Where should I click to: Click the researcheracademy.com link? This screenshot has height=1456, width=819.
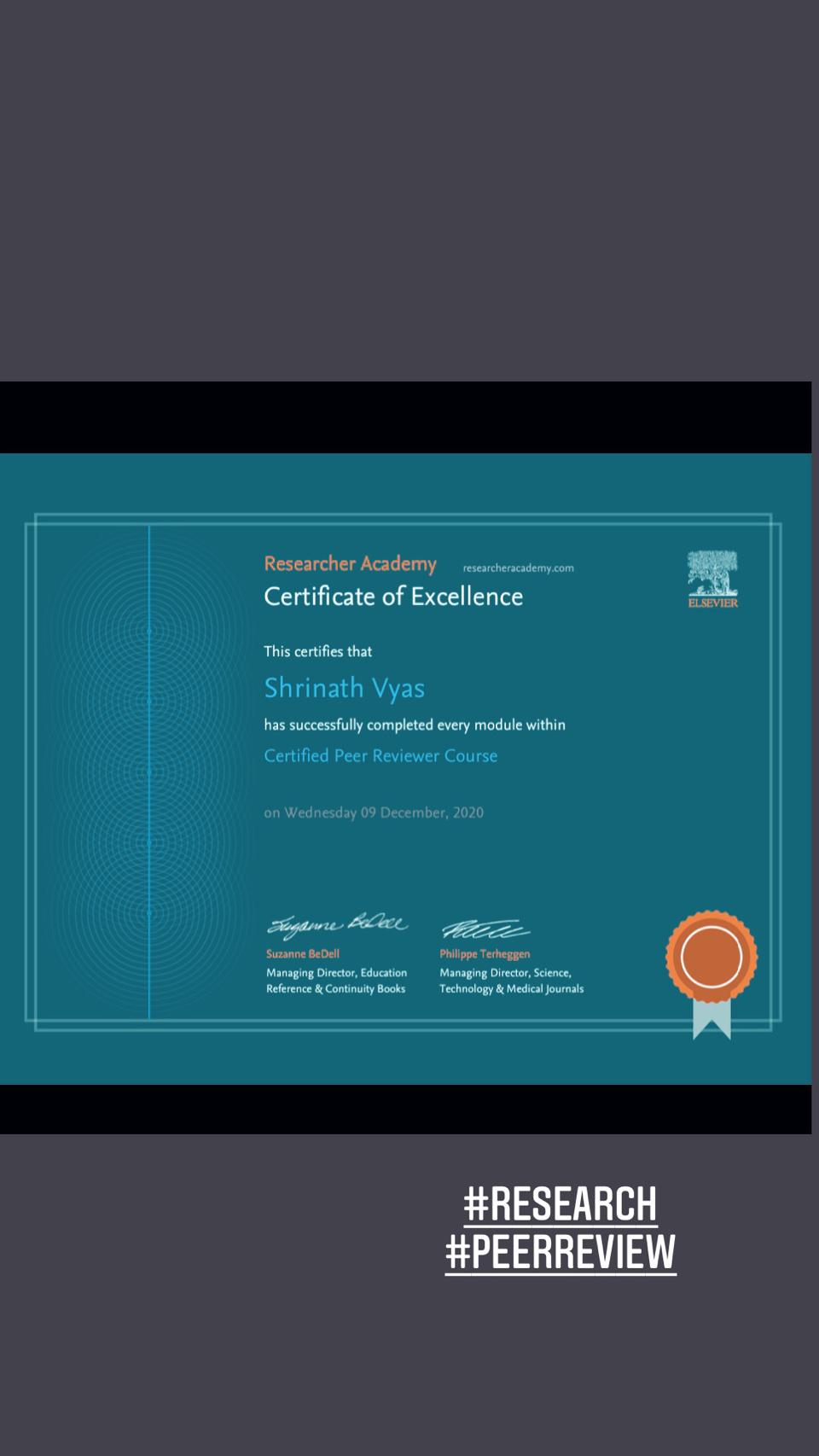pos(518,568)
